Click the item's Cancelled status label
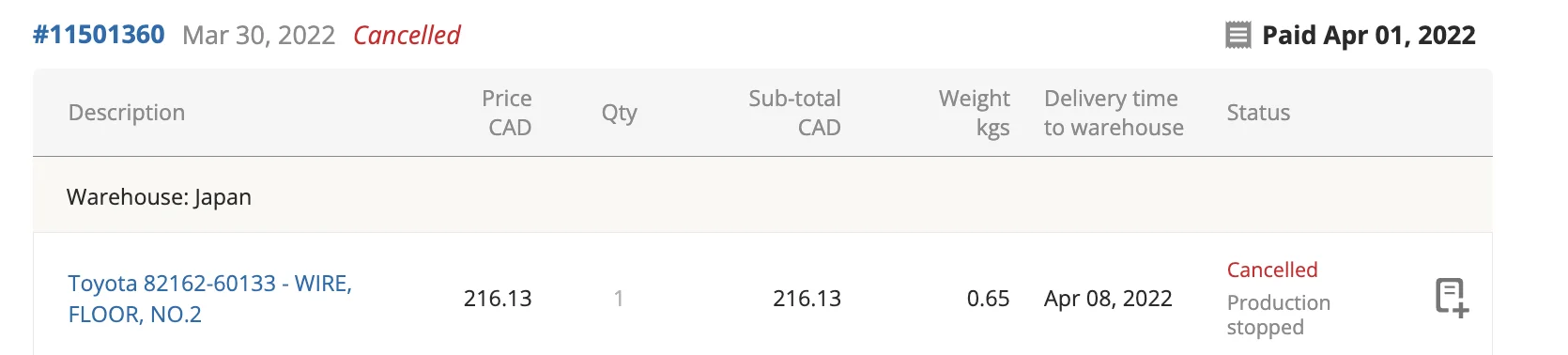The width and height of the screenshot is (1568, 355). [x=1272, y=270]
